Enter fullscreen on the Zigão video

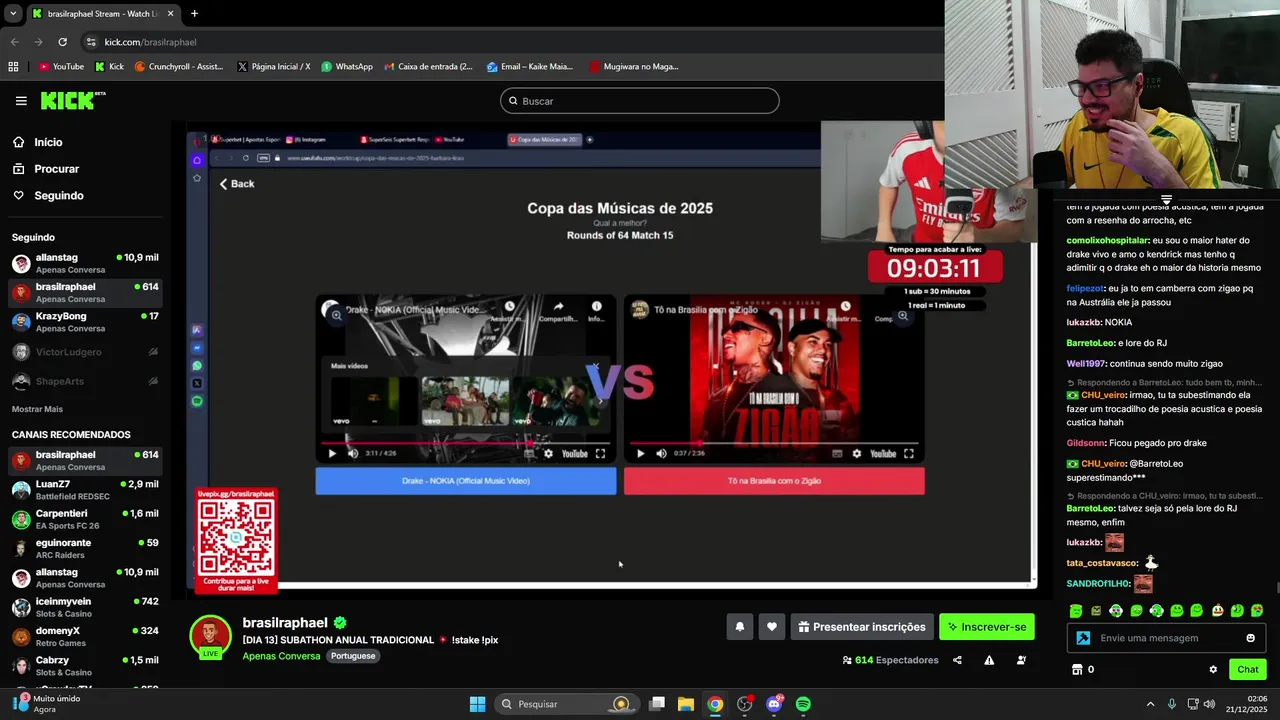909,454
